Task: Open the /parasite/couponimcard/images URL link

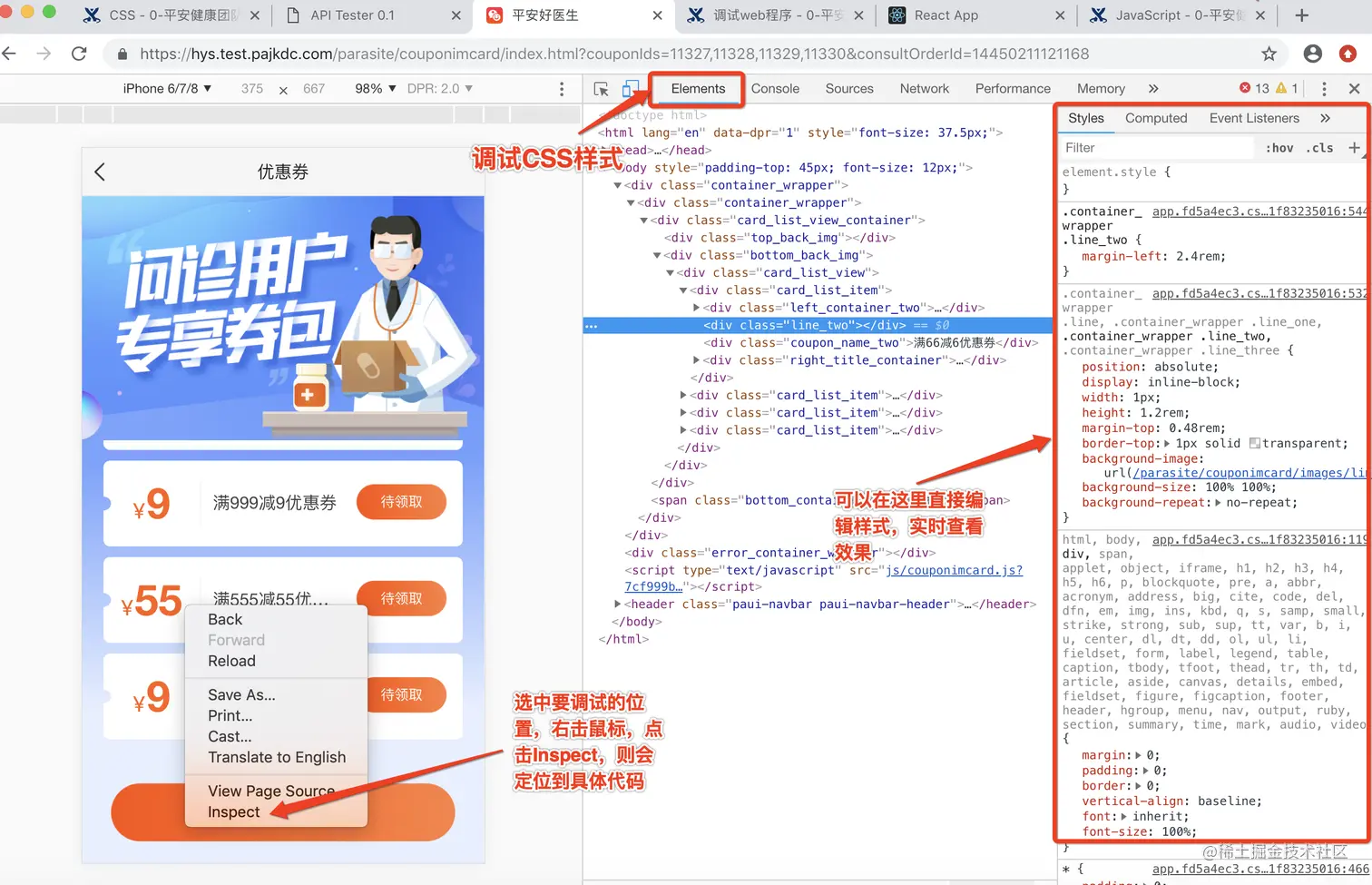Action: [1248, 473]
